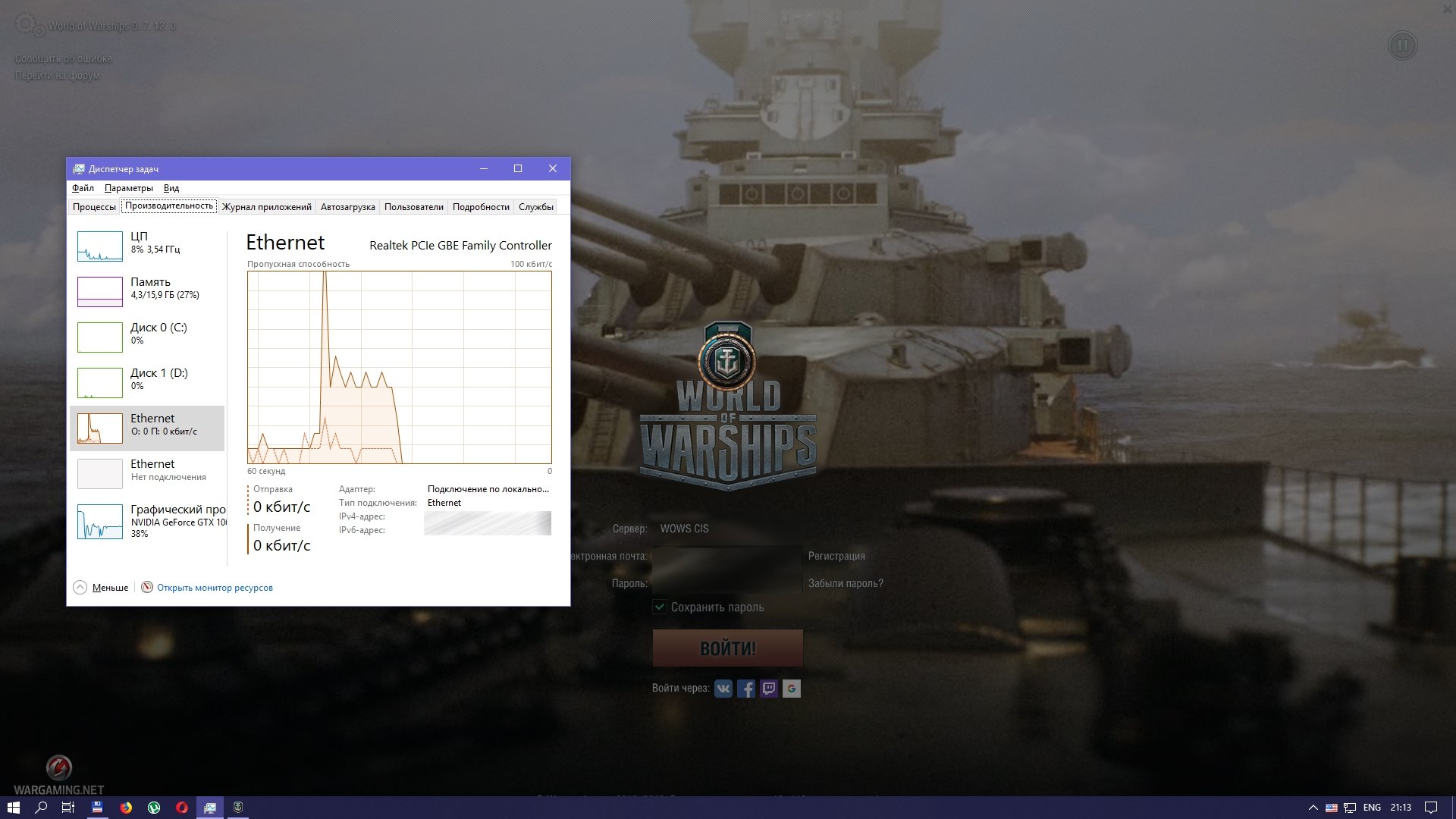
Task: Open the notification center icon
Action: coord(1431,808)
